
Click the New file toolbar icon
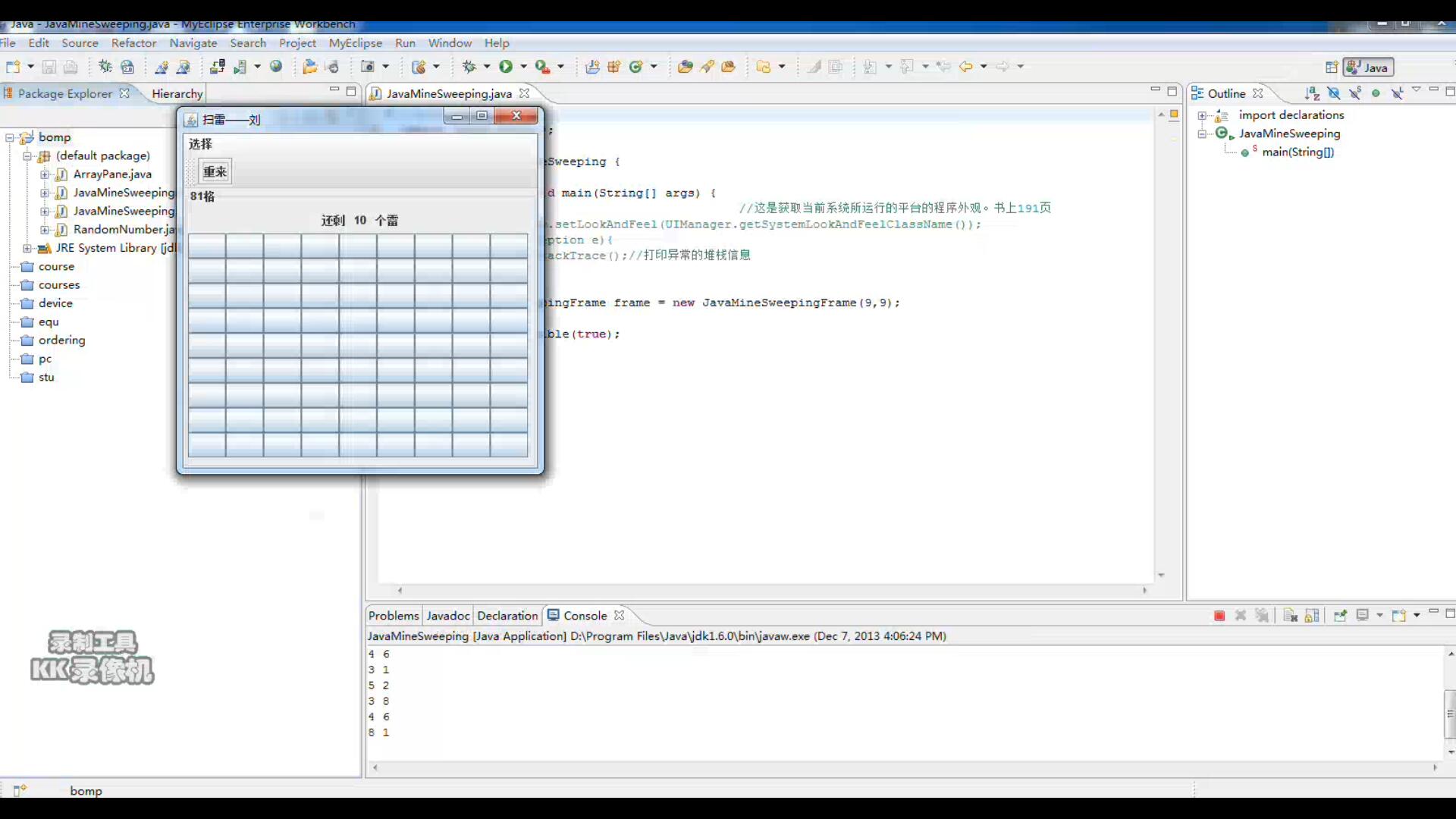pyautogui.click(x=12, y=67)
